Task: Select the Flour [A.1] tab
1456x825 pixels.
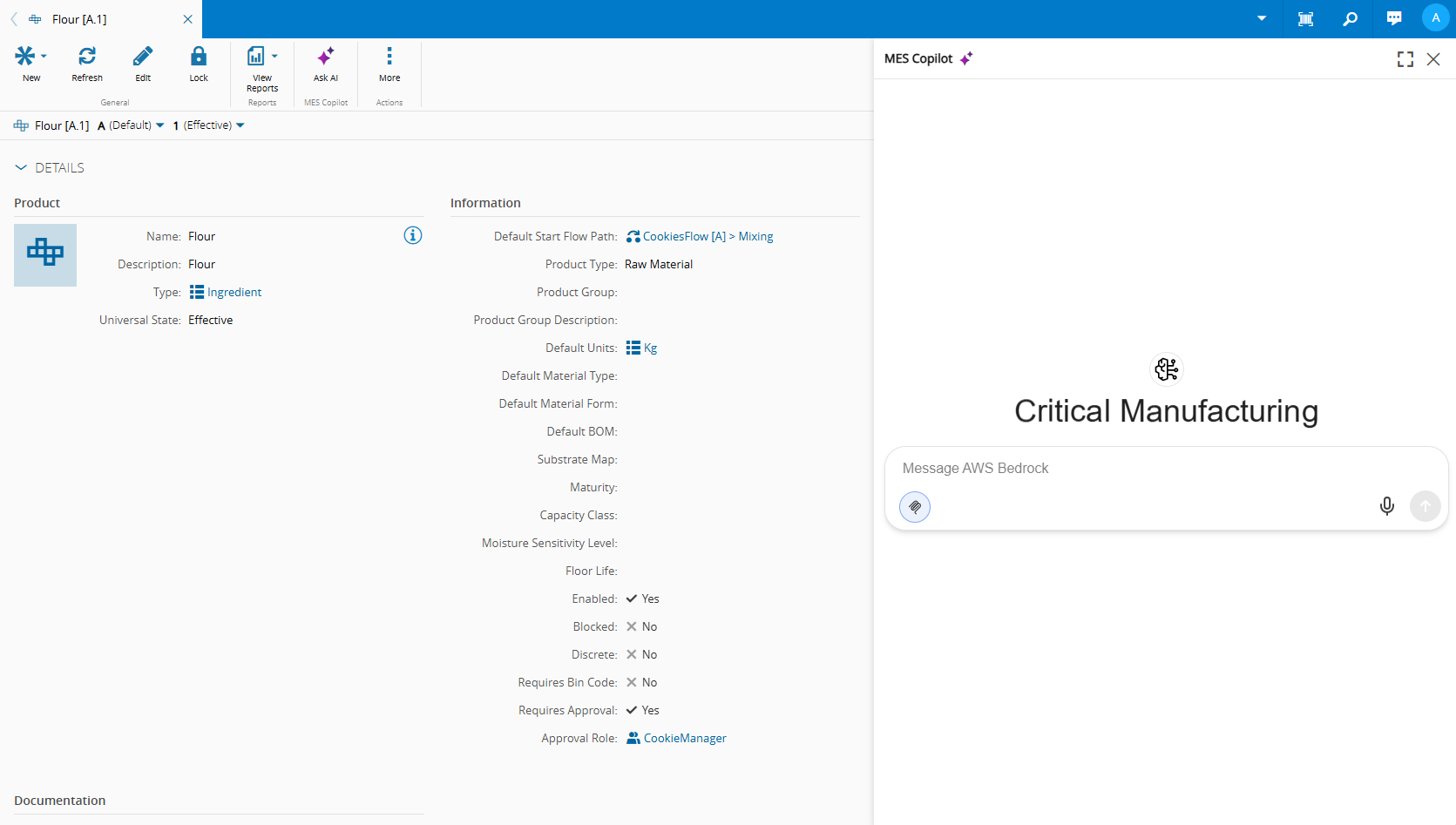Action: (79, 19)
